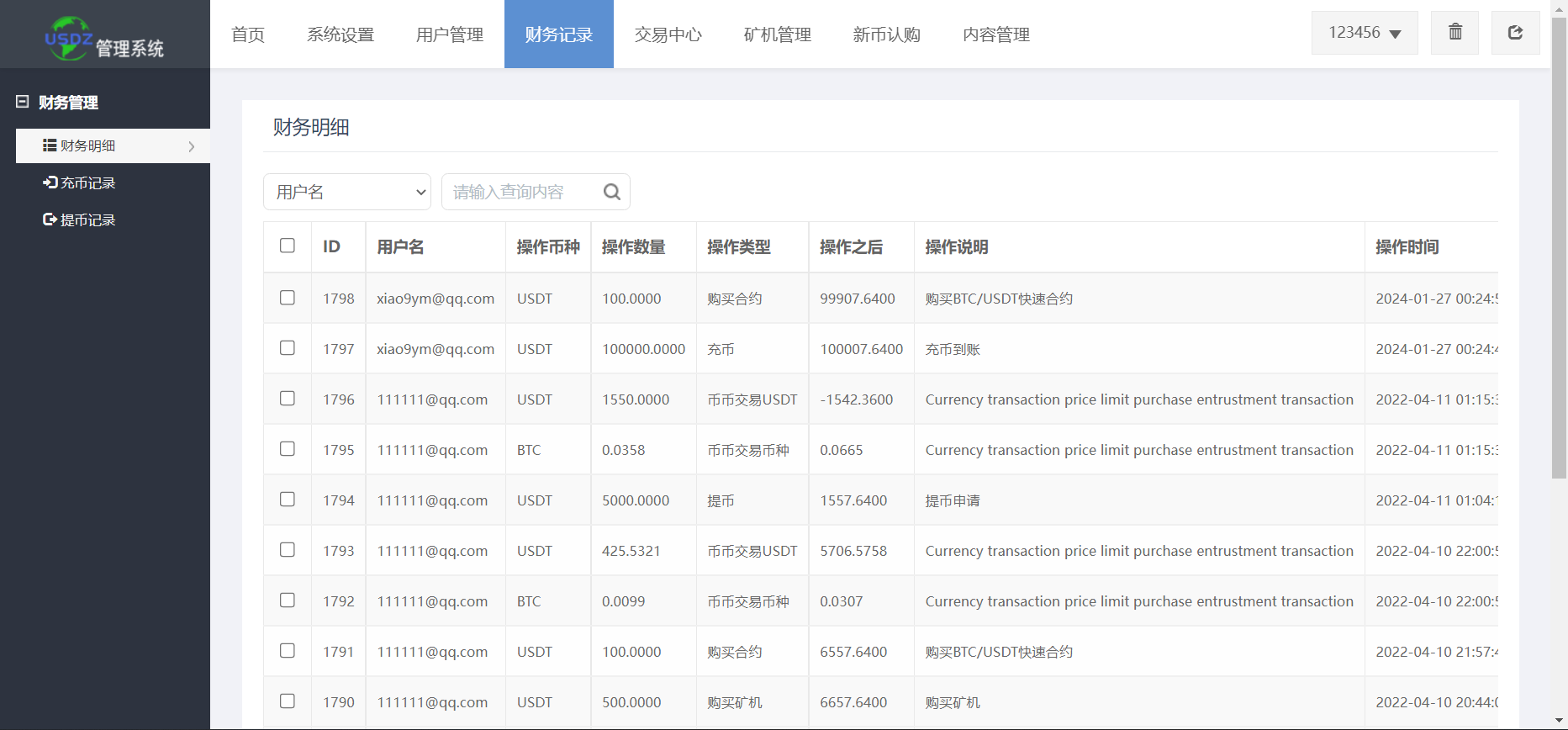
Task: Check the checkbox for row ID 1794
Action: click(288, 500)
